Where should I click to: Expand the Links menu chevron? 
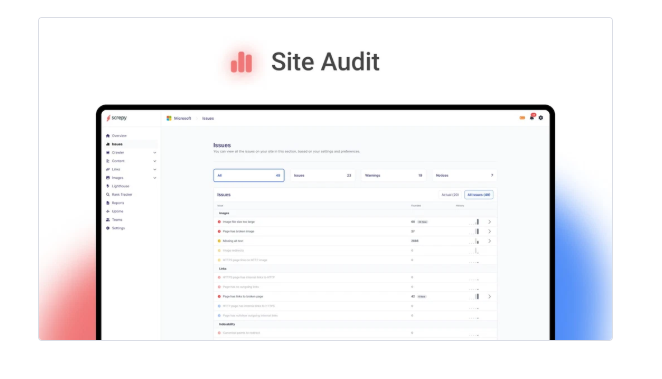[x=155, y=170]
